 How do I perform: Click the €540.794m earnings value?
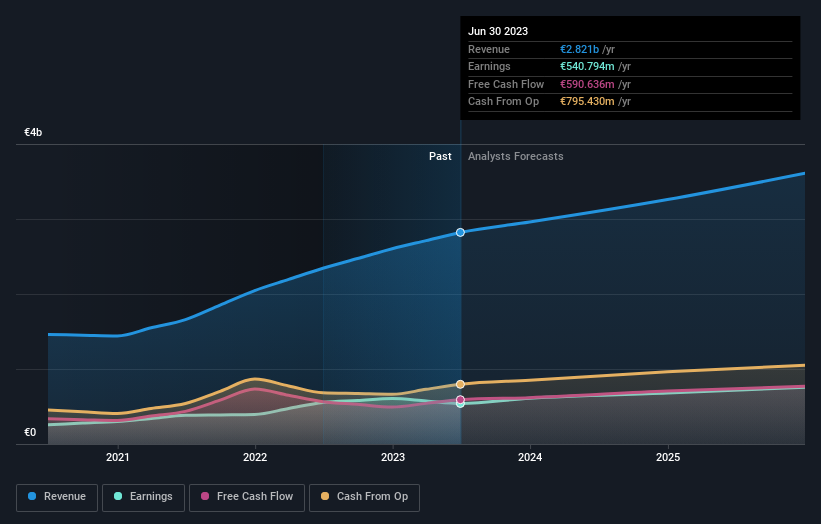pyautogui.click(x=587, y=66)
